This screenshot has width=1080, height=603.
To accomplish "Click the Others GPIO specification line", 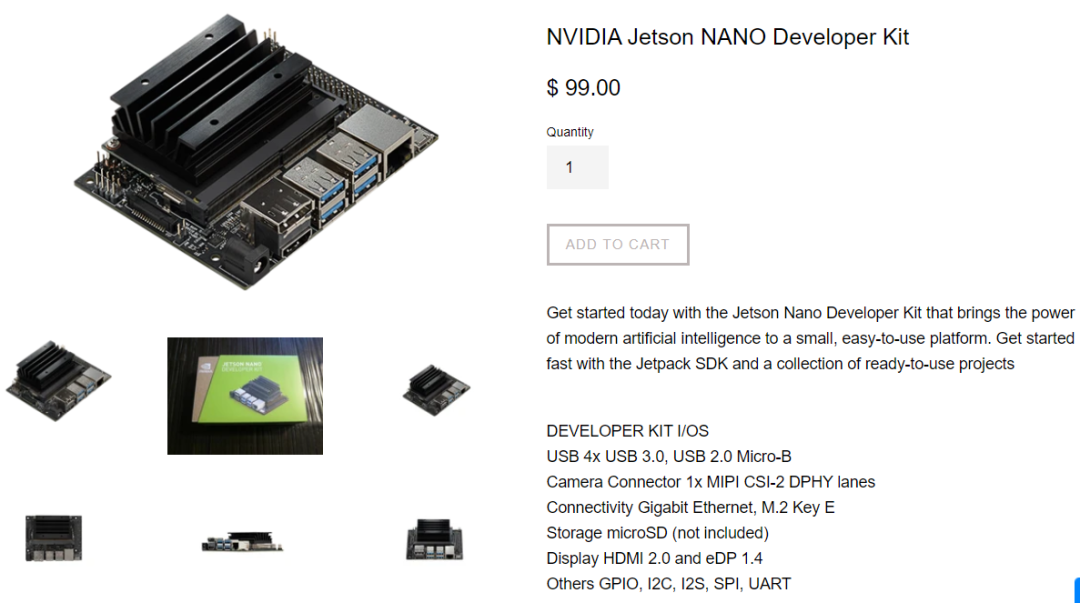I will pyautogui.click(x=668, y=584).
